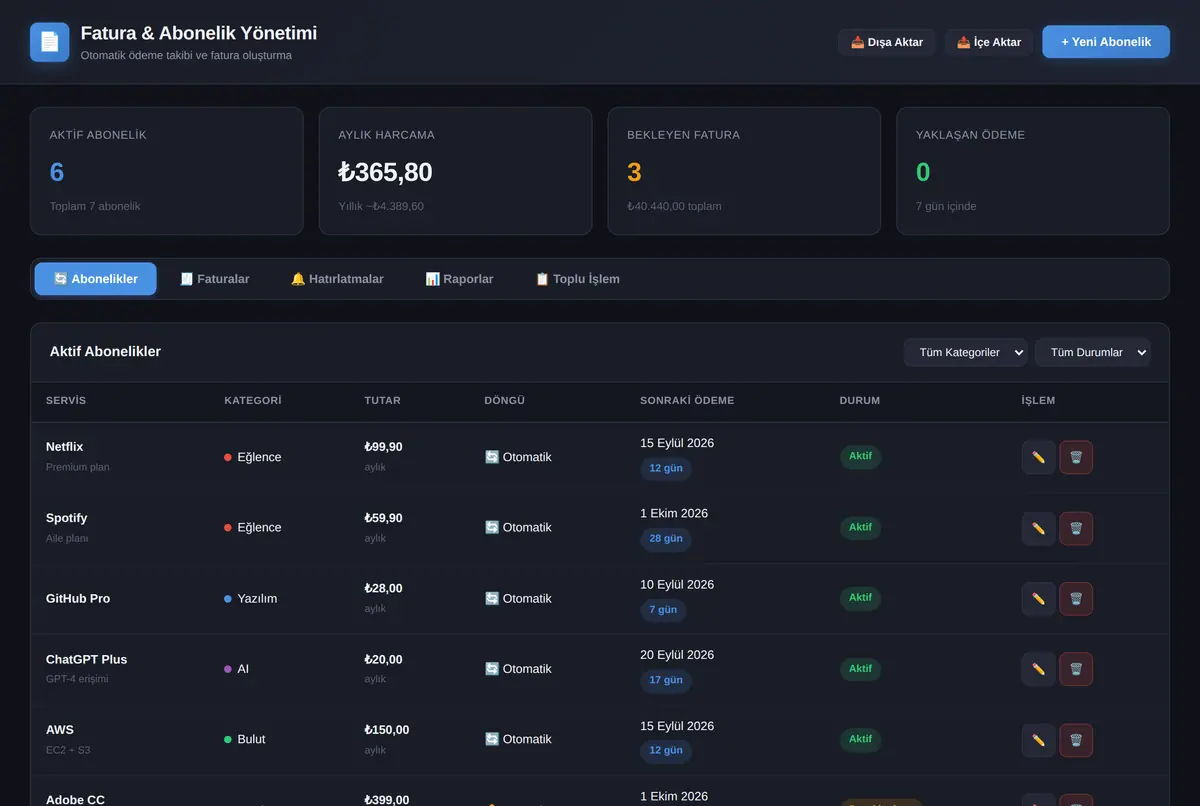The image size is (1200, 806).
Task: Click the Yaklaşan Ödeme count
Action: point(923,172)
